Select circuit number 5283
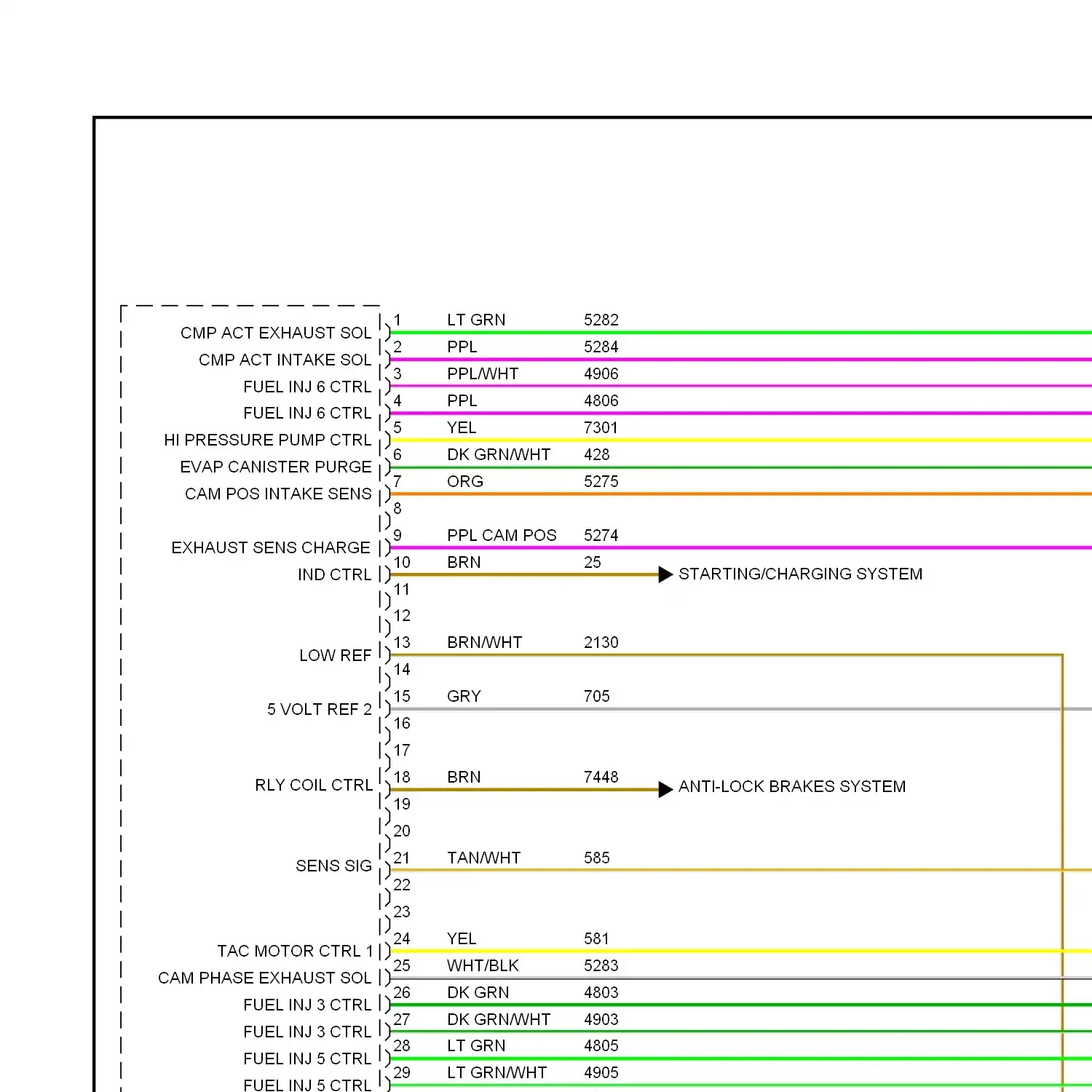 [601, 965]
